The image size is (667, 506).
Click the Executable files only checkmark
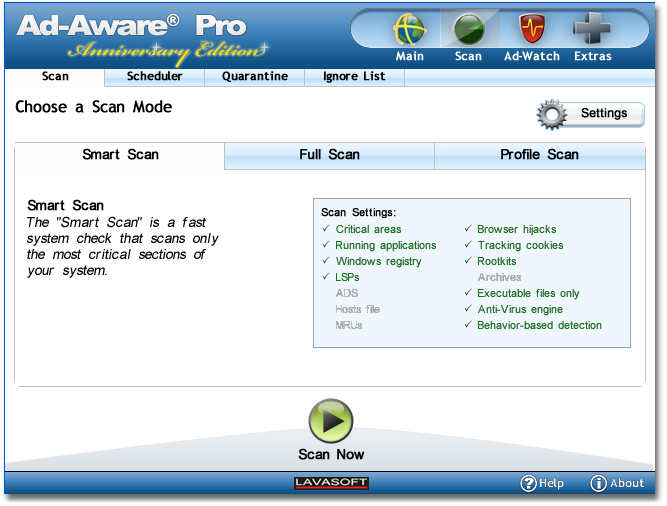468,293
